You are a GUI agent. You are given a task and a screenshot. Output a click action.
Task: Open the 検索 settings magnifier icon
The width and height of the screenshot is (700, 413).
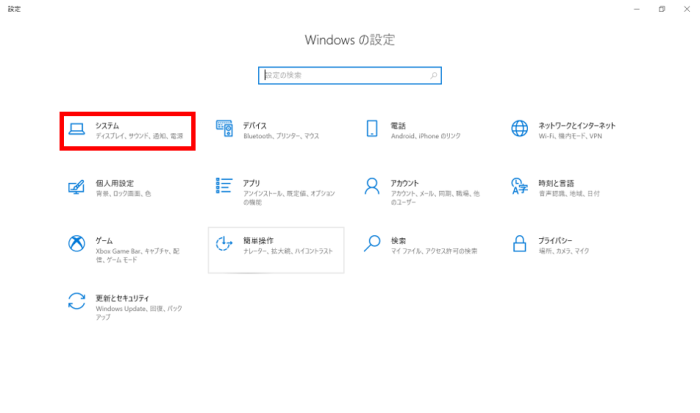pyautogui.click(x=372, y=244)
